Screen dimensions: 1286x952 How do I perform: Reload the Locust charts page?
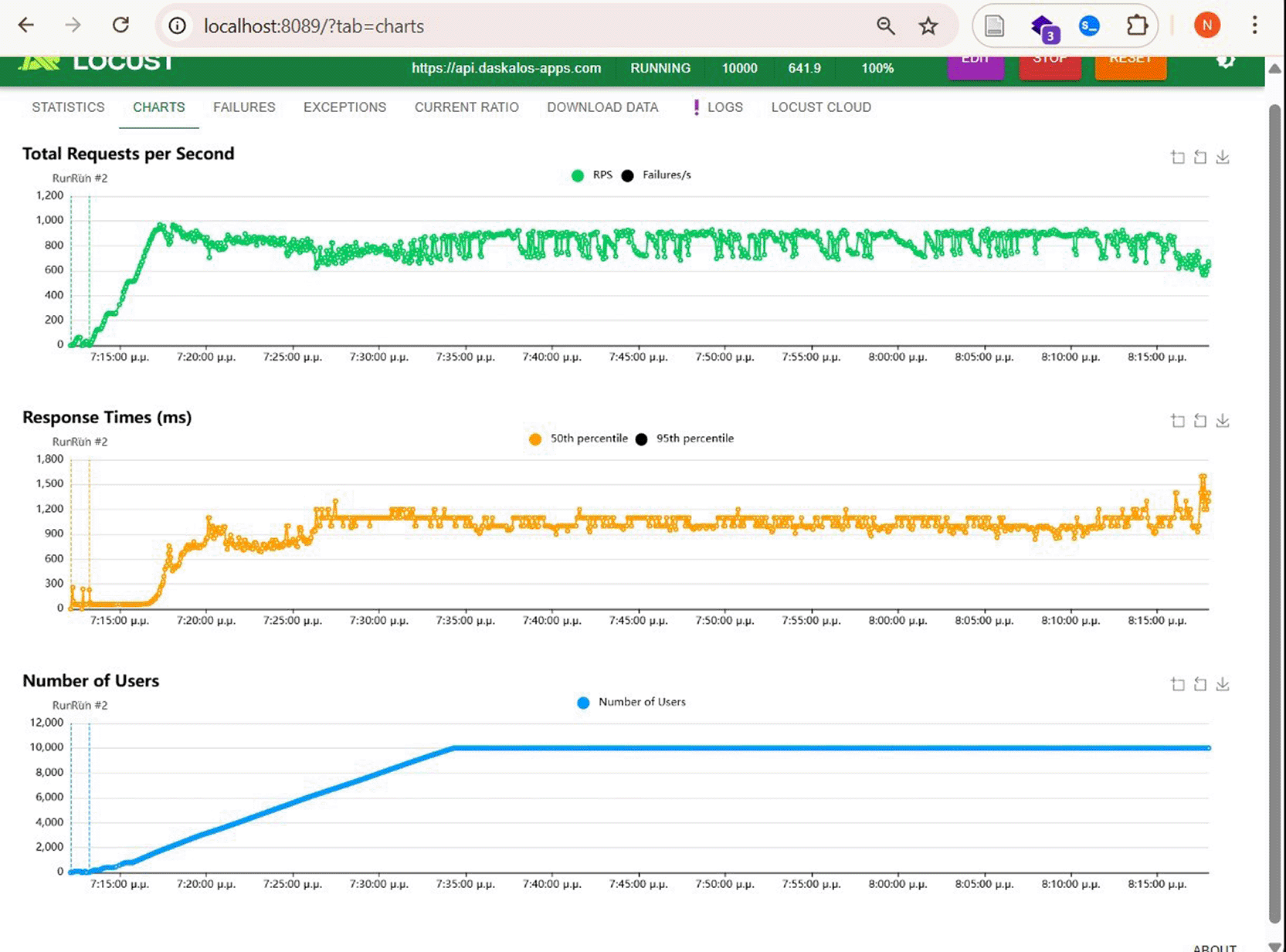(120, 25)
